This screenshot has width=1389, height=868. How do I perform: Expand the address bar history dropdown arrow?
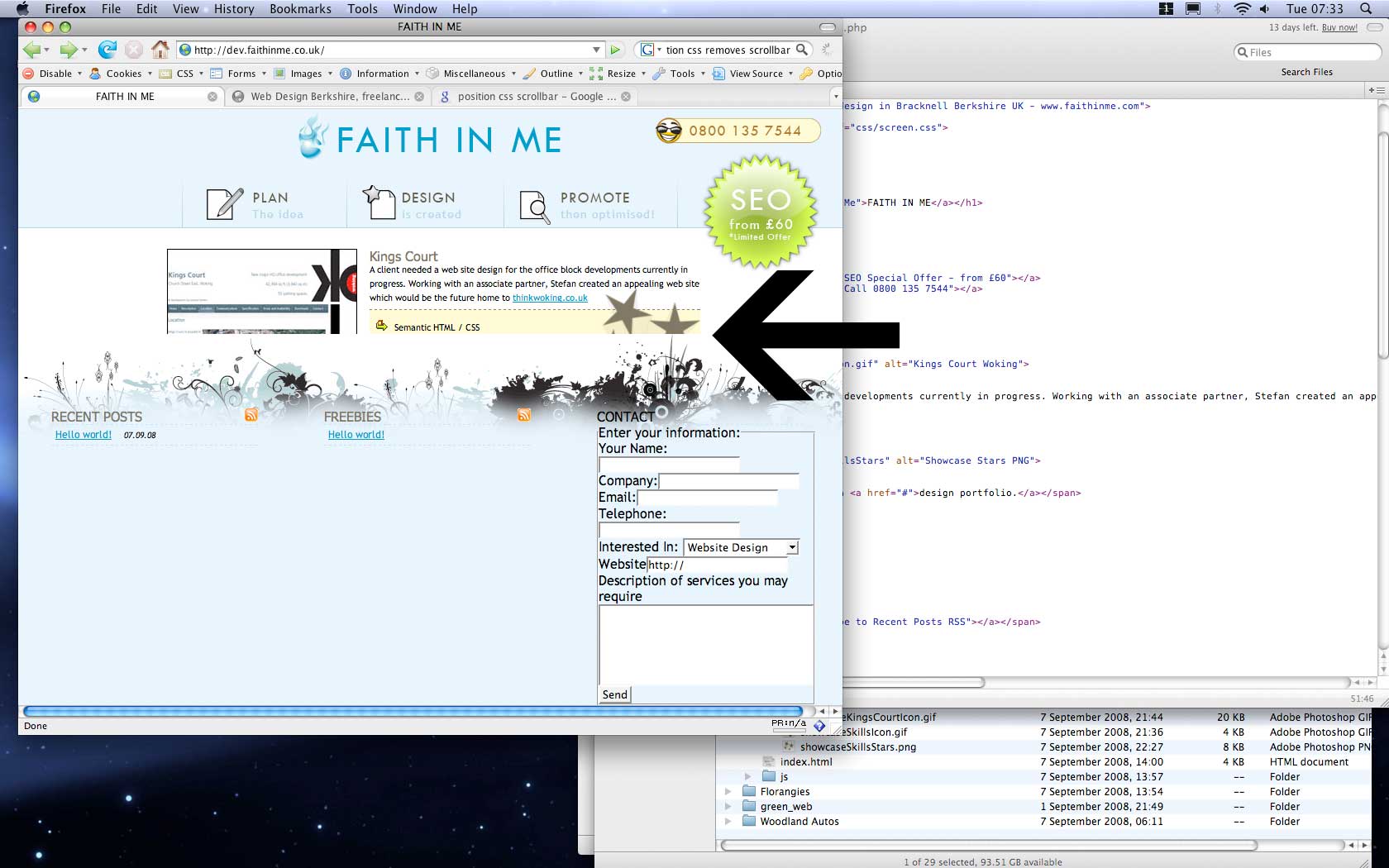[596, 50]
